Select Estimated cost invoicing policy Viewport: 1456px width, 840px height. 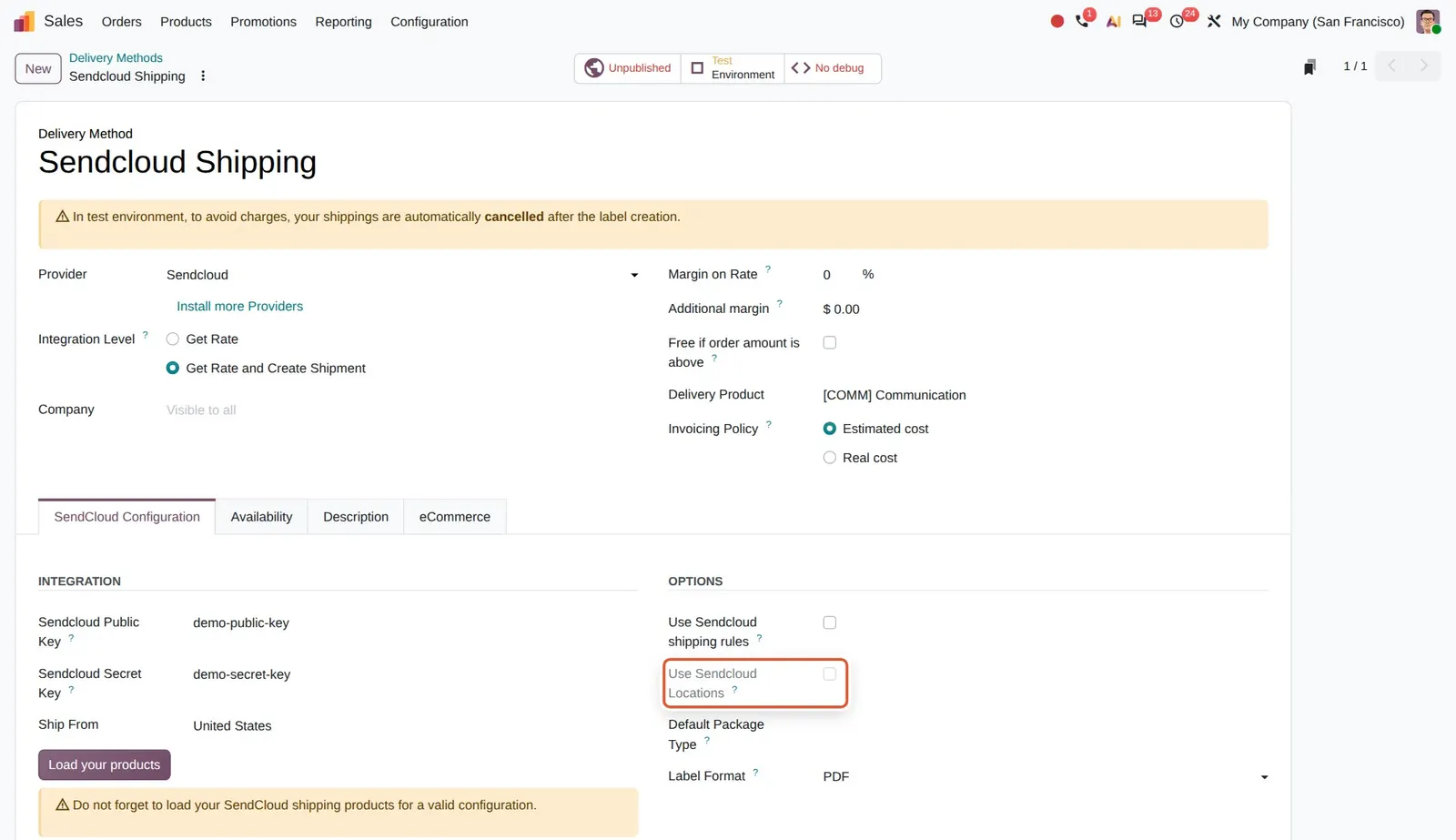pos(830,429)
